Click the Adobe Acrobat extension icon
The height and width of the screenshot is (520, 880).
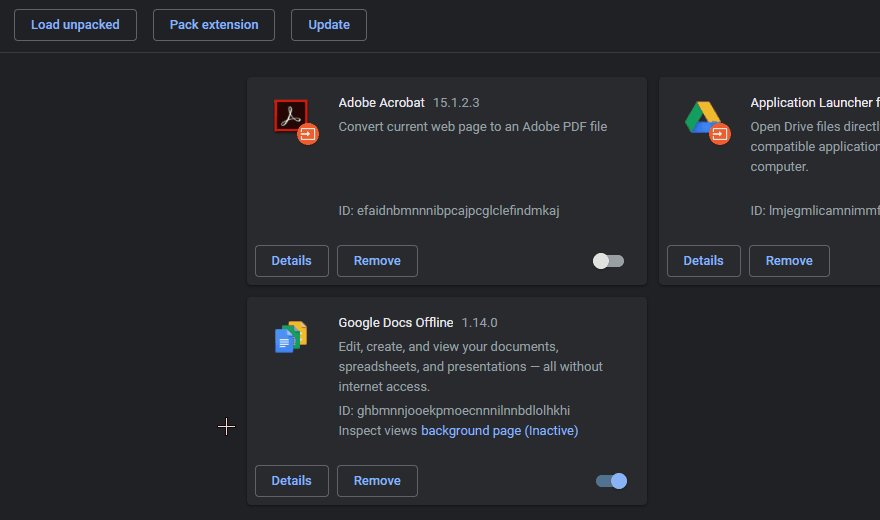[x=290, y=116]
